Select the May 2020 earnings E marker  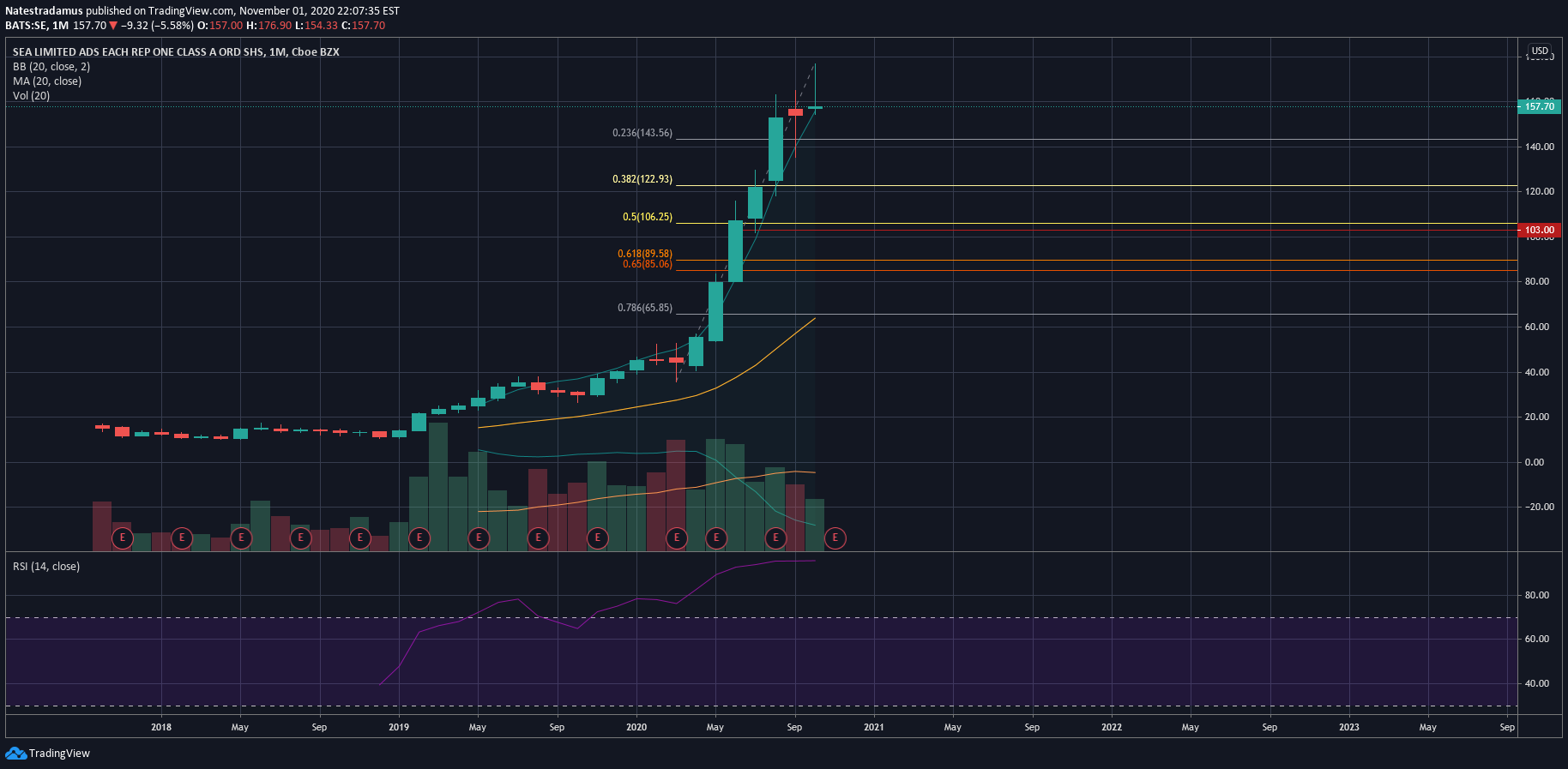tap(716, 538)
